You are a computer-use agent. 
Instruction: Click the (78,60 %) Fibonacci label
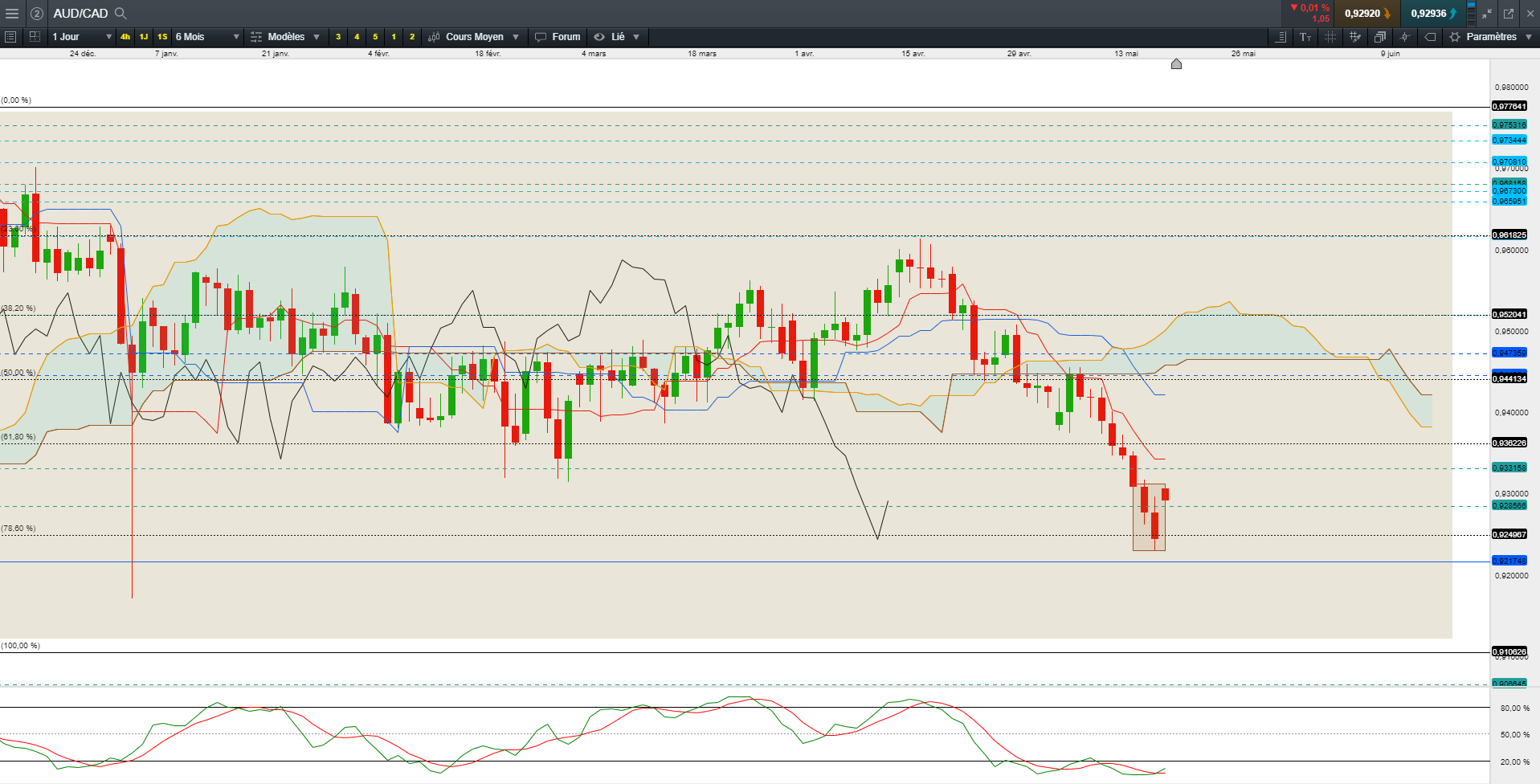pos(18,529)
